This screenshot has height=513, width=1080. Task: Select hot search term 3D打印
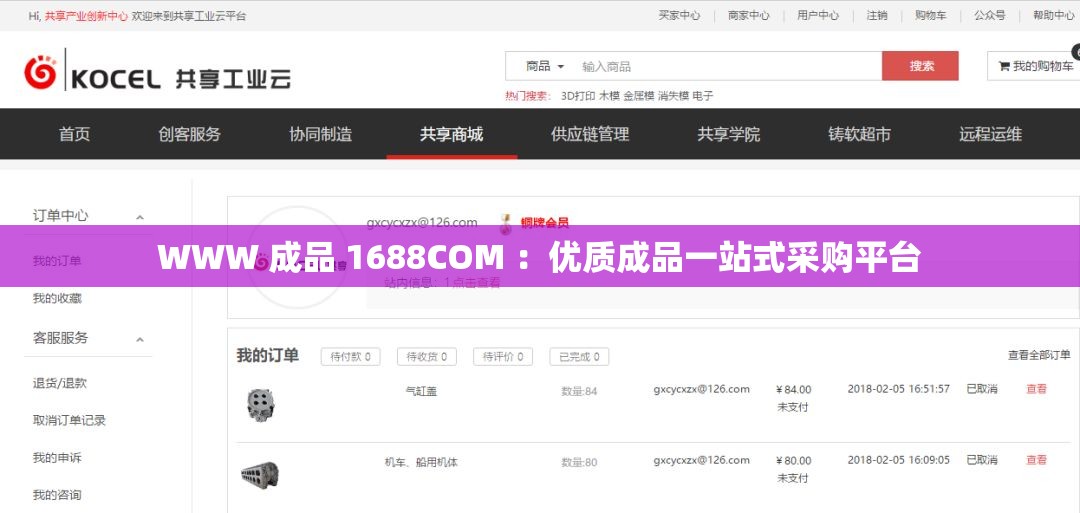click(x=578, y=96)
